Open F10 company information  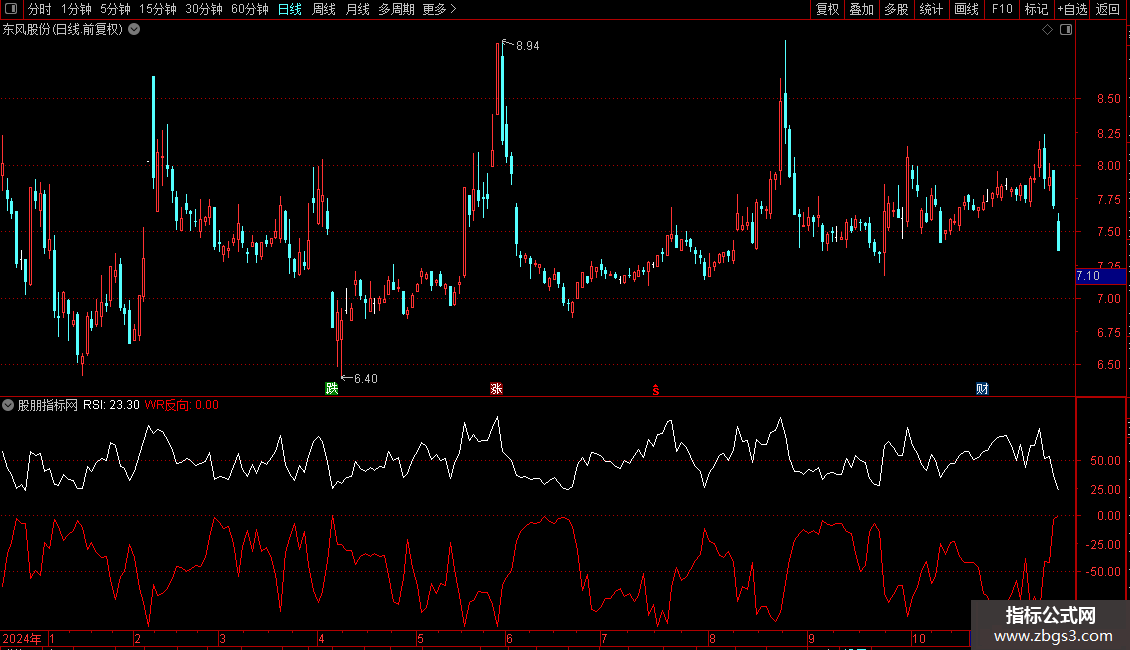(1002, 9)
